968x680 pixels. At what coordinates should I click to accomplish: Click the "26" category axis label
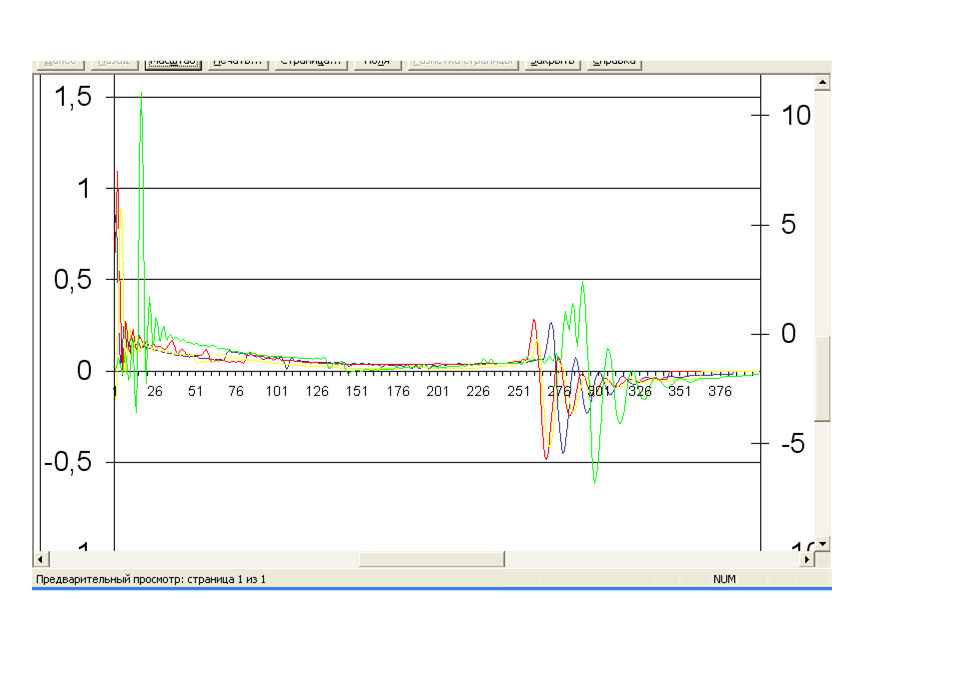154,391
